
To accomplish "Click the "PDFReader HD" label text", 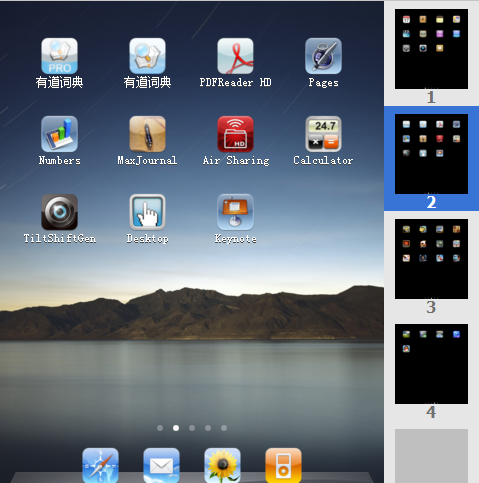I will 235,82.
